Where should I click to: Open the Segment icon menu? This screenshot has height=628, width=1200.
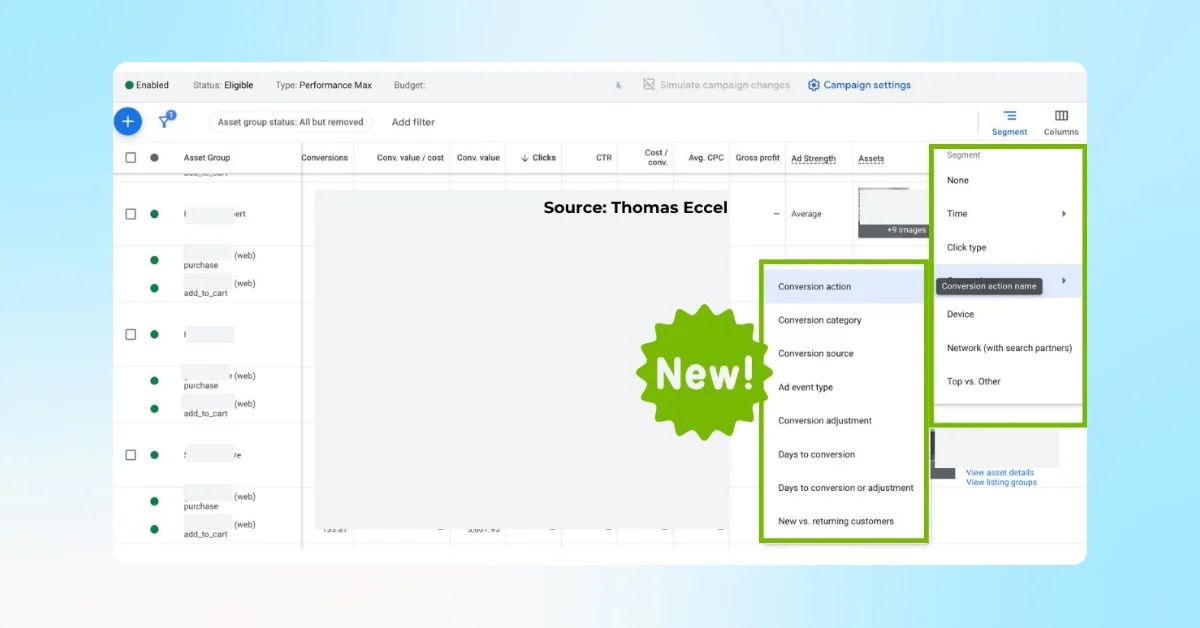(1009, 116)
